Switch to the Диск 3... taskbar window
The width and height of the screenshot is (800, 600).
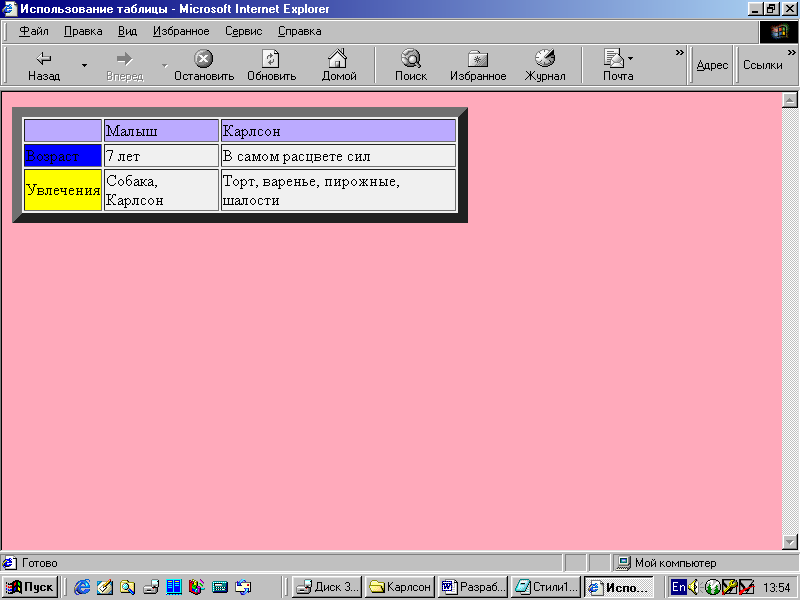327,587
